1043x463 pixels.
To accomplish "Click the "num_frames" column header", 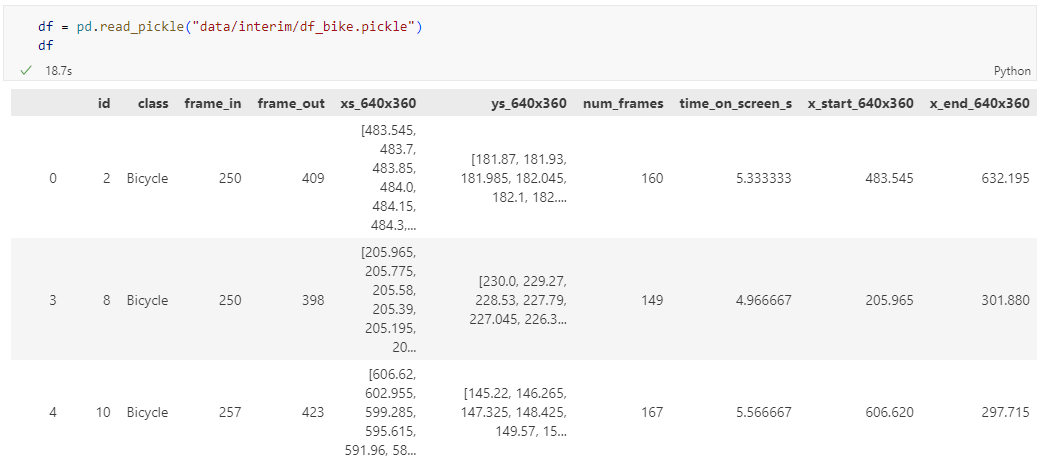I will (x=622, y=103).
